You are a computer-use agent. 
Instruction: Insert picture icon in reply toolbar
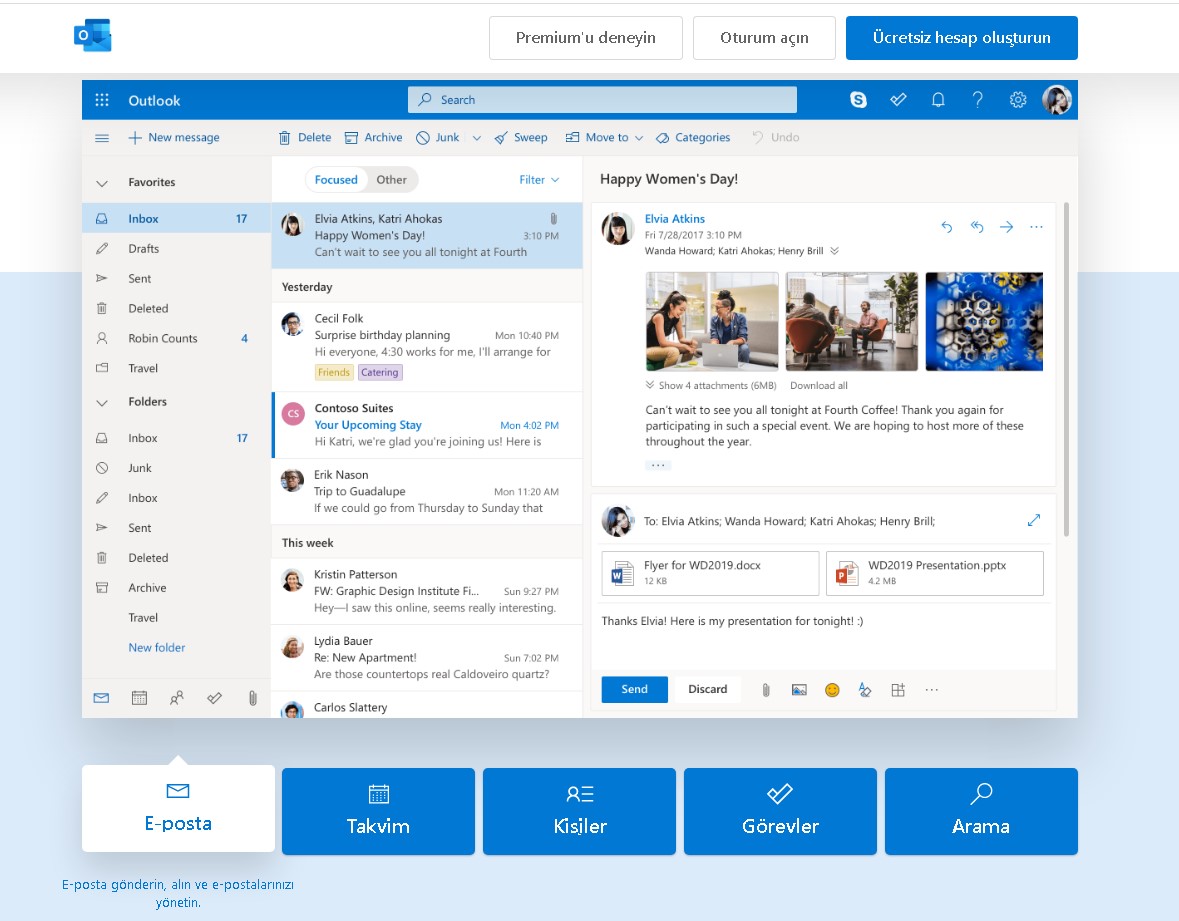tap(799, 689)
